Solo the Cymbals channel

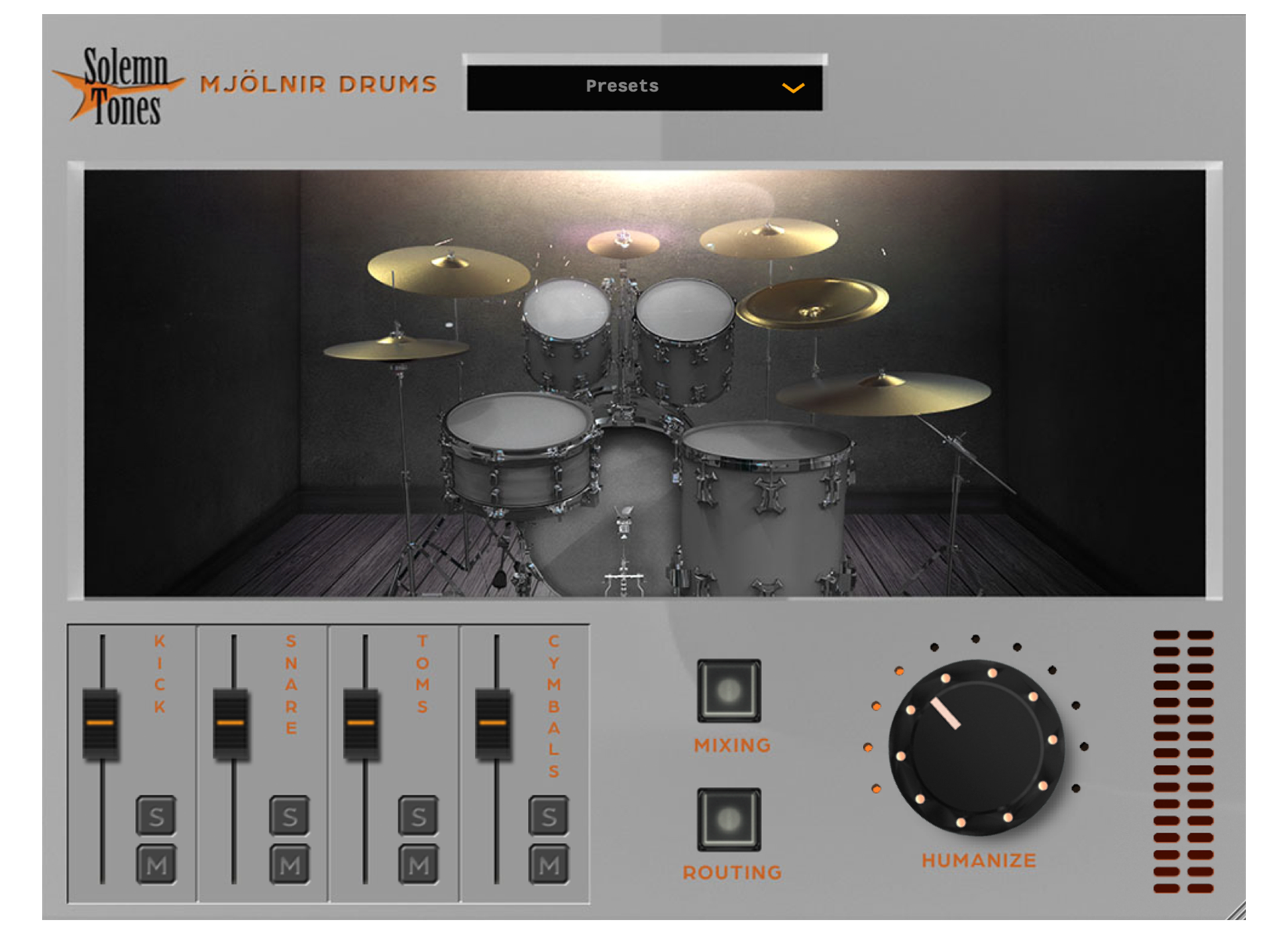549,816
